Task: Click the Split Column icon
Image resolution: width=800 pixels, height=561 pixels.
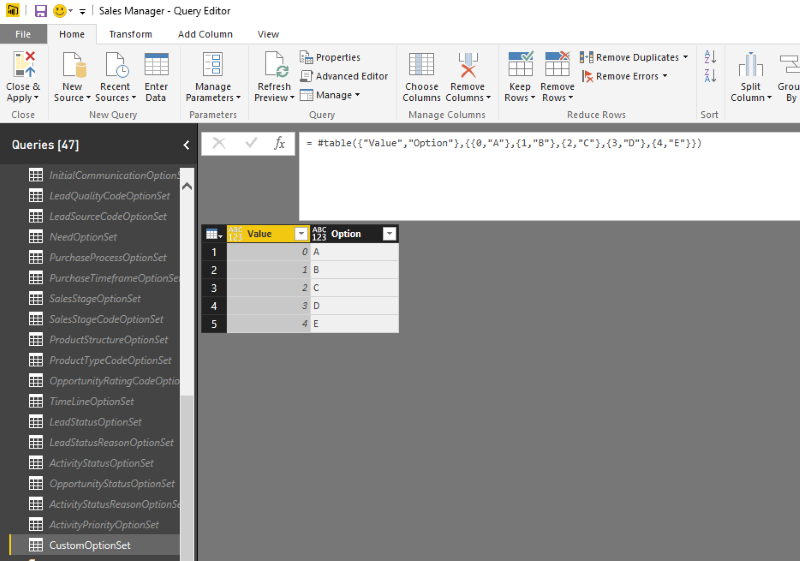Action: [x=751, y=64]
